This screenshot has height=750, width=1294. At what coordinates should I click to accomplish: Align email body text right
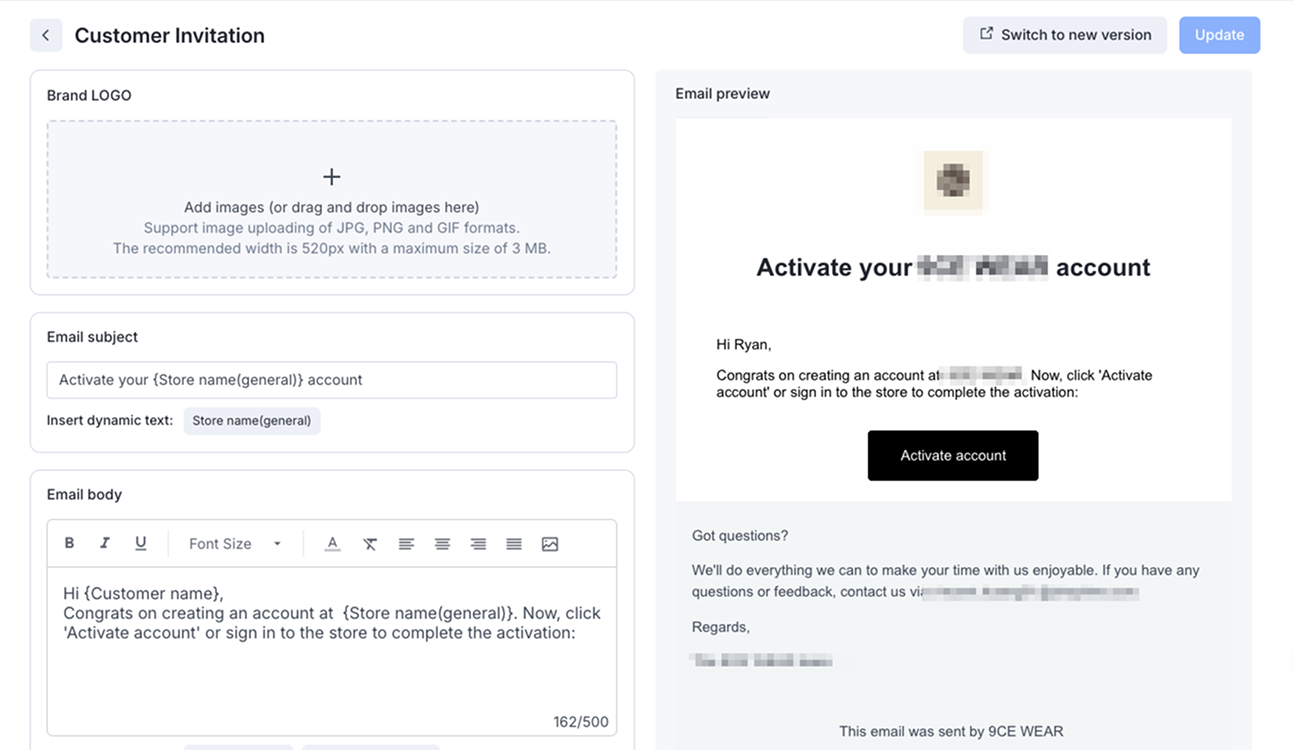pyautogui.click(x=478, y=544)
